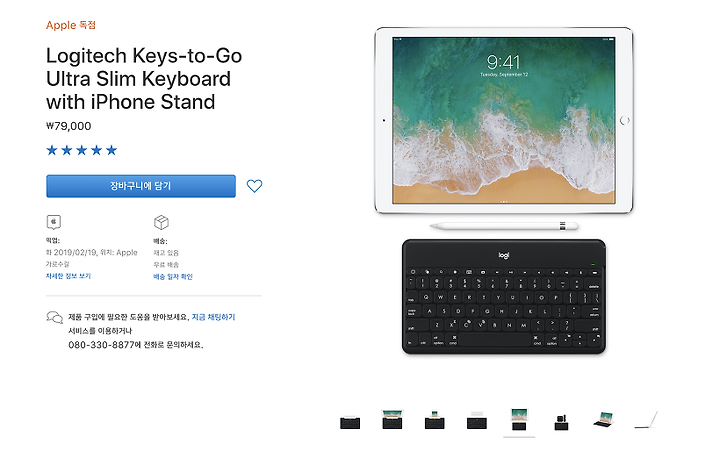Click the main iPad and keyboard product image
Image resolution: width=720 pixels, height=451 pixels.
click(x=504, y=191)
